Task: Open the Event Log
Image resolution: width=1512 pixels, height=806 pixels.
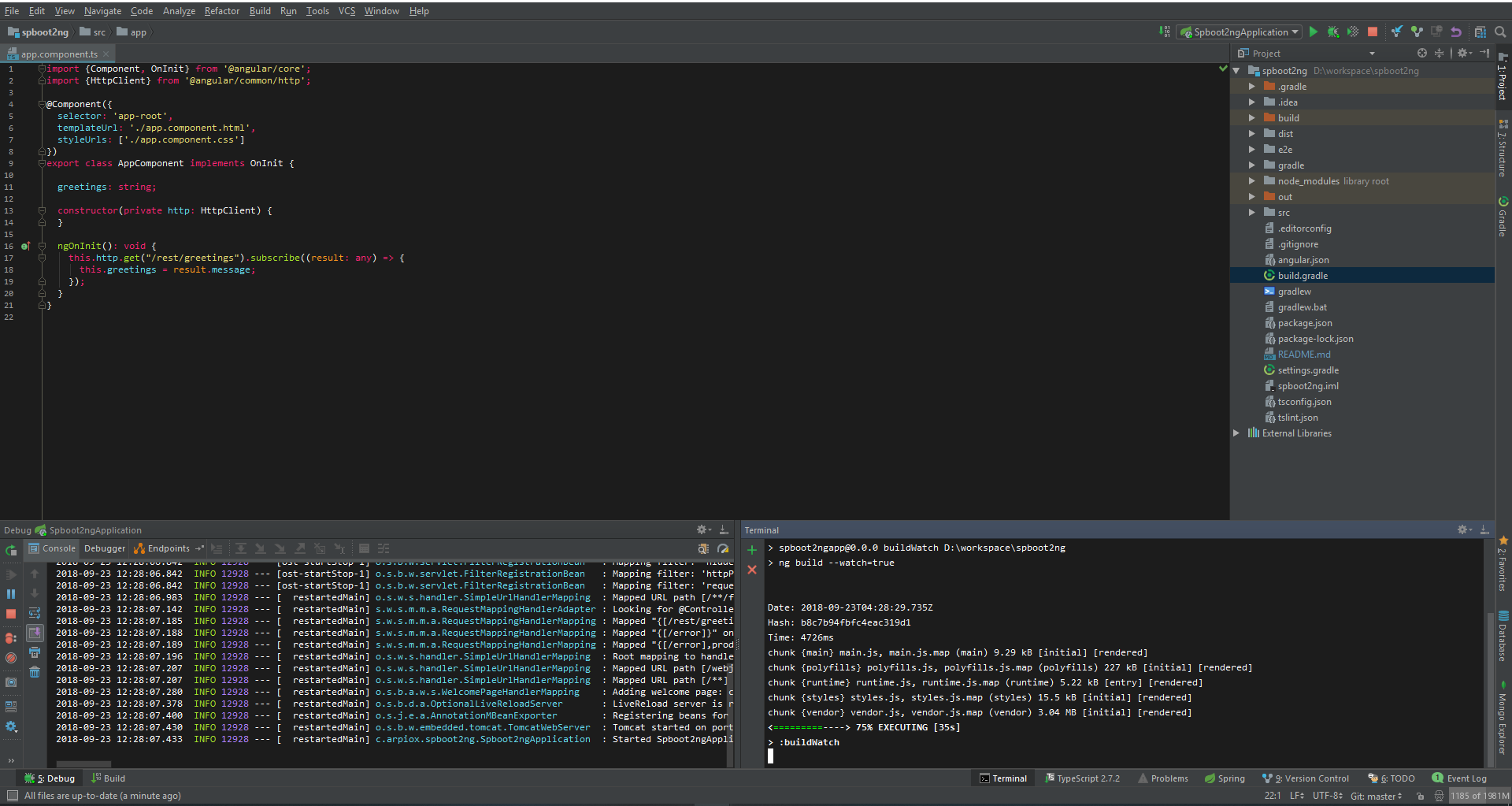Action: pos(1459,778)
